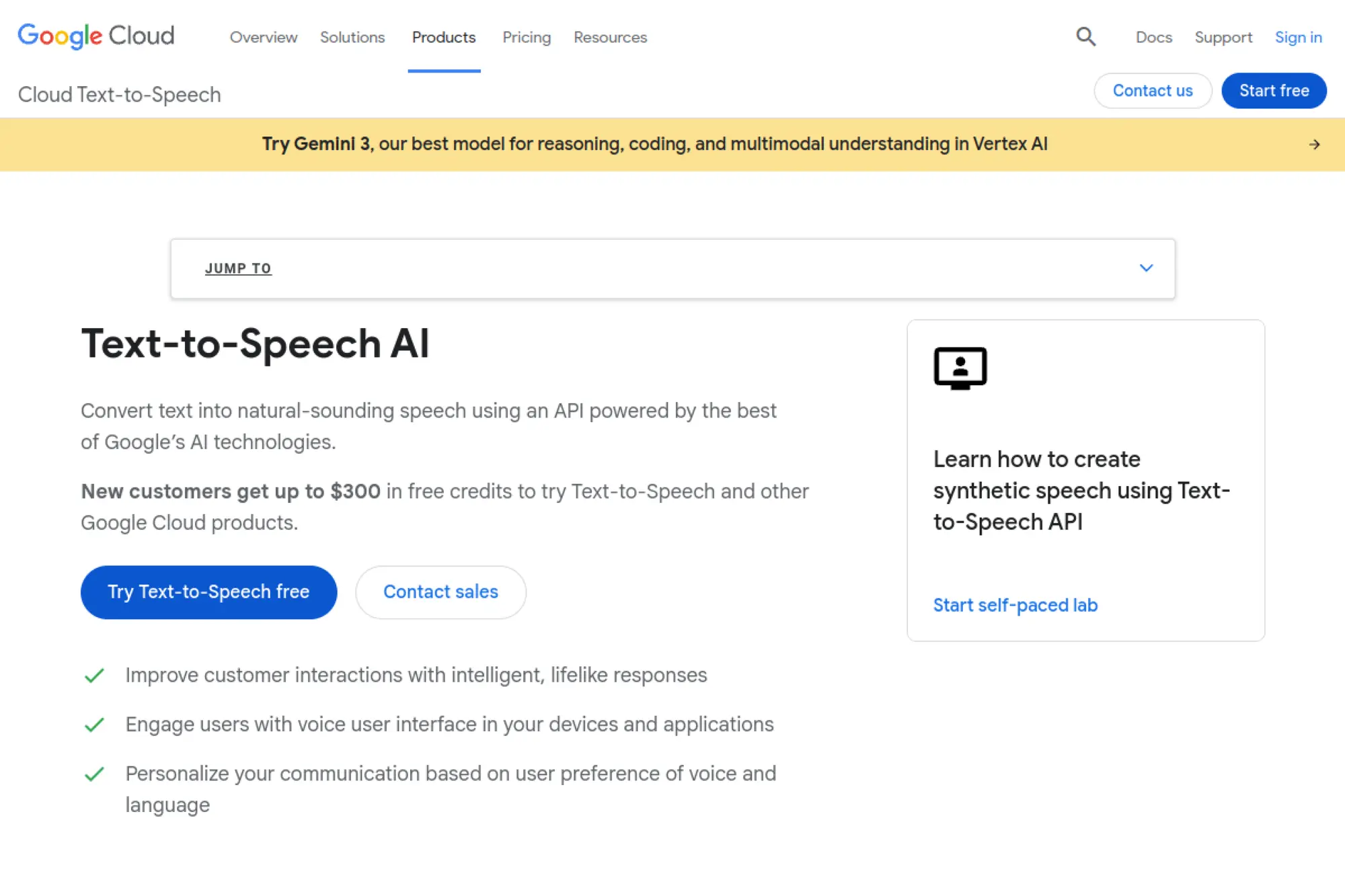Screen dimensions: 1345x896
Task: Open the Support page
Action: pyautogui.click(x=1223, y=38)
